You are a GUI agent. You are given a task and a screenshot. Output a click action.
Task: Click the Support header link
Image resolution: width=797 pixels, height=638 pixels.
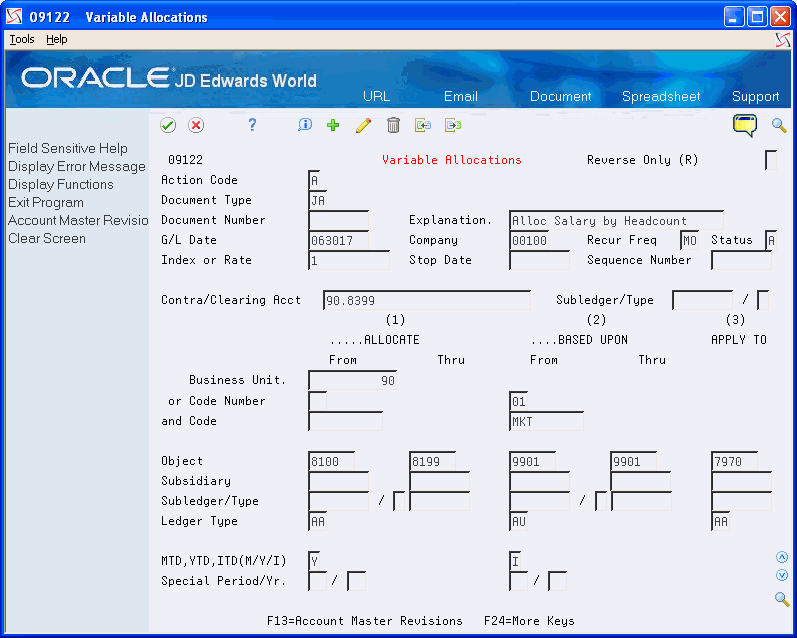coord(755,96)
